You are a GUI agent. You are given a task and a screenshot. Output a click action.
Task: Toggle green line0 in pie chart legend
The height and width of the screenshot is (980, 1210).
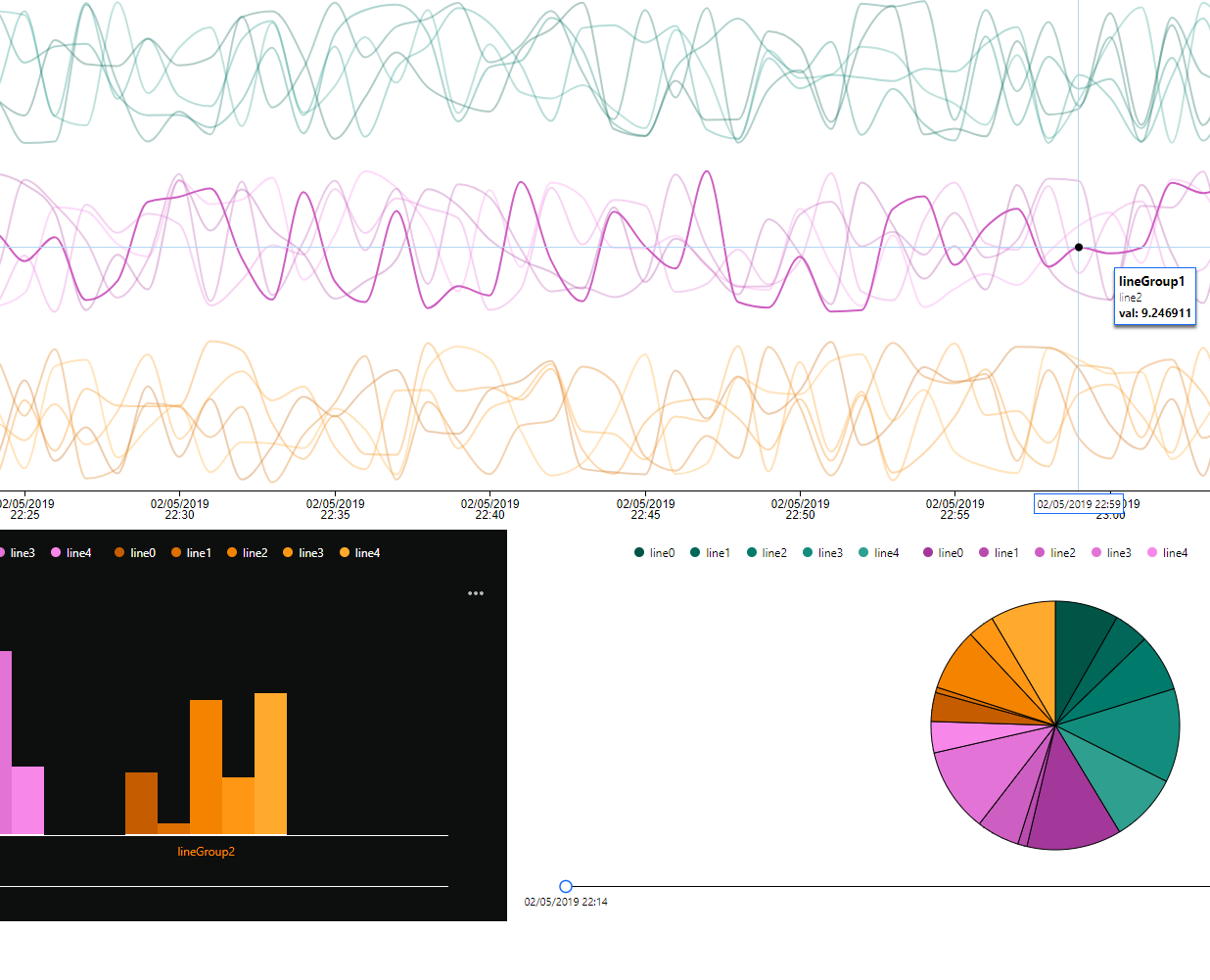[x=654, y=553]
